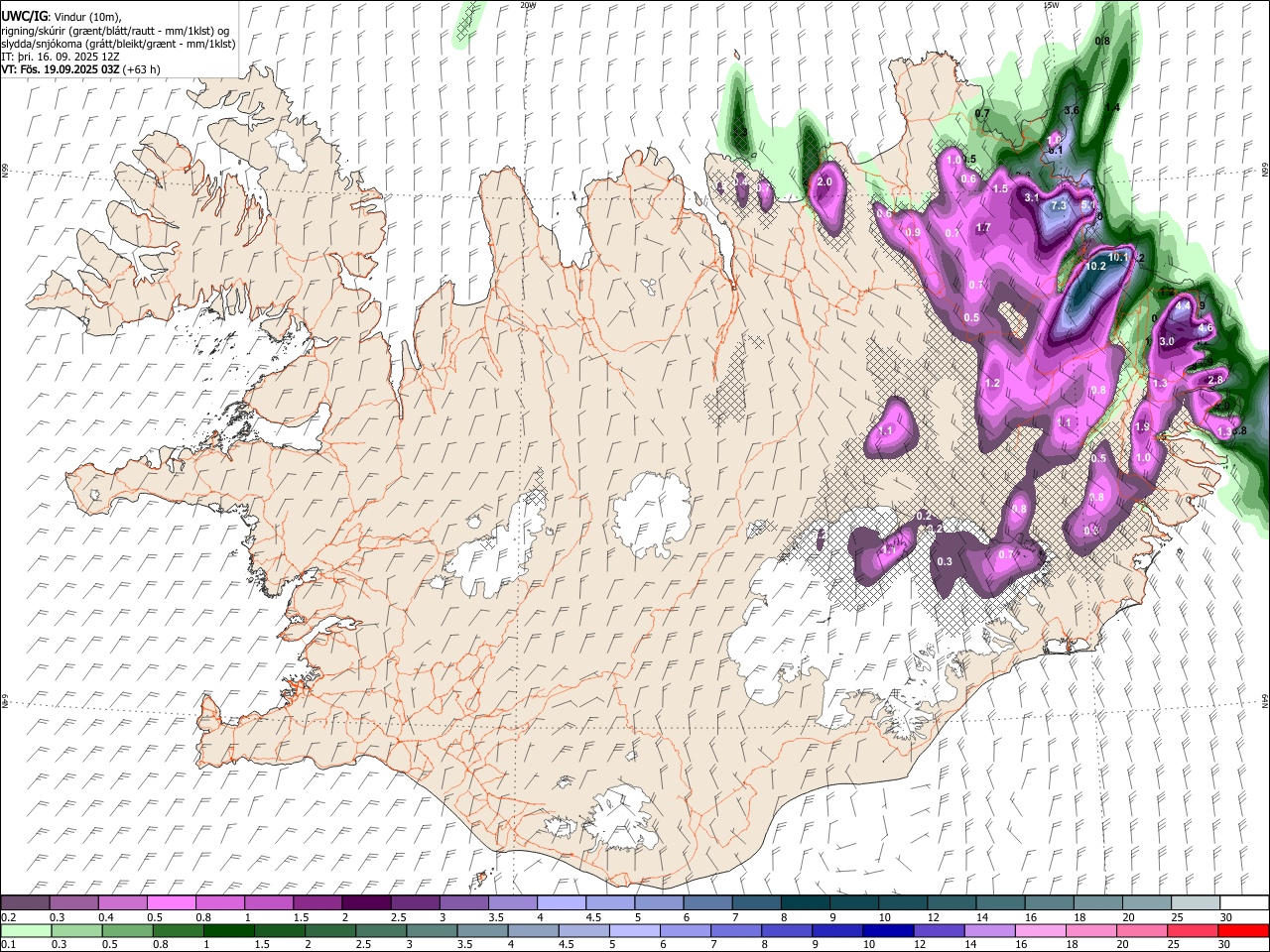Pick bright red swatch after 30 in lower legend
The width and height of the screenshot is (1270, 952).
(x=1244, y=931)
